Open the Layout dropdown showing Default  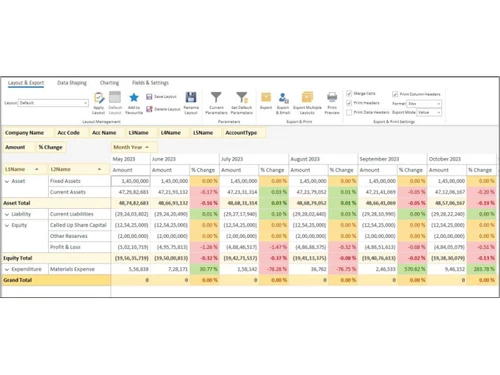pos(53,103)
